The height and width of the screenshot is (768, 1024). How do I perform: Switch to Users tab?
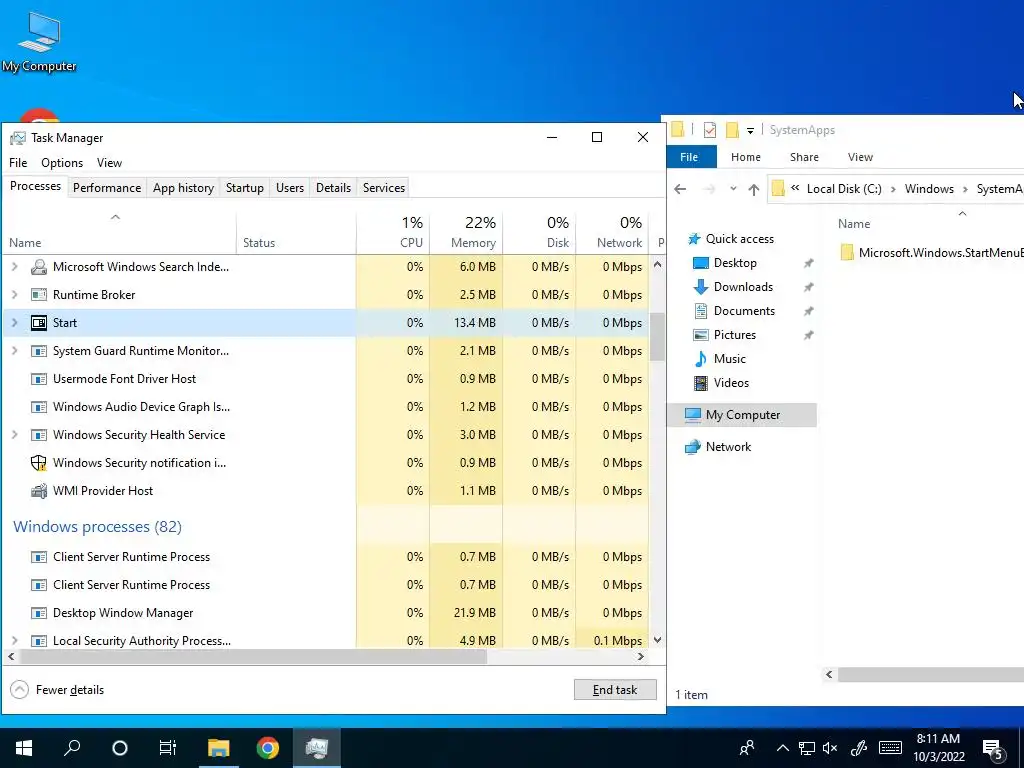tap(290, 187)
